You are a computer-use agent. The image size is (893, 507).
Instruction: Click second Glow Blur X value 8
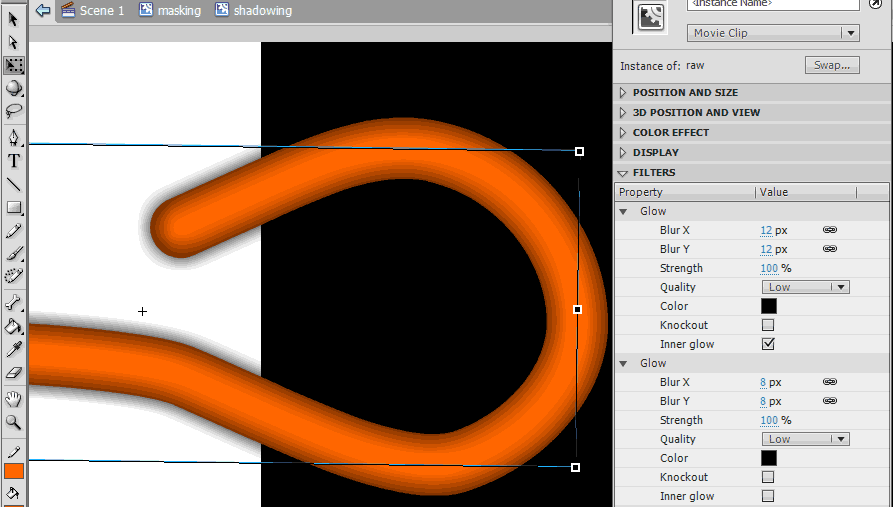tap(763, 382)
